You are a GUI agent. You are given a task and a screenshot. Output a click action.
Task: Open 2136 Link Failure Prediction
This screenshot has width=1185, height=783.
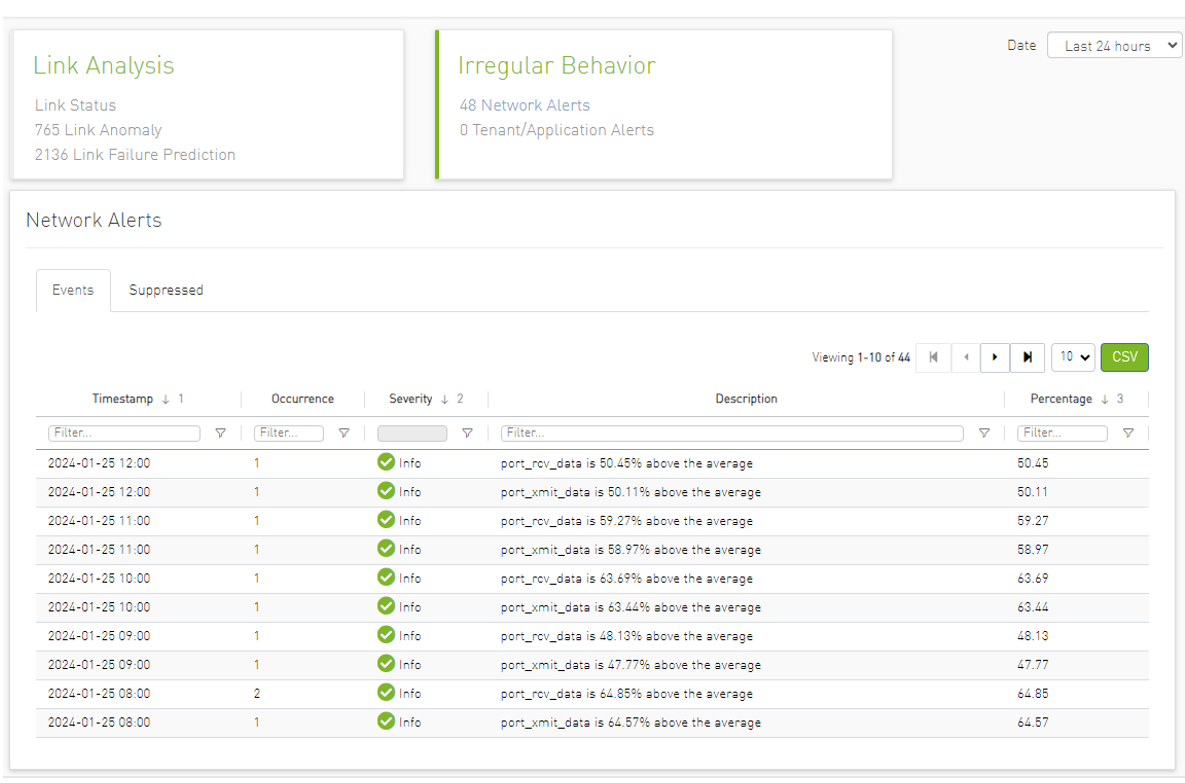[x=135, y=155]
